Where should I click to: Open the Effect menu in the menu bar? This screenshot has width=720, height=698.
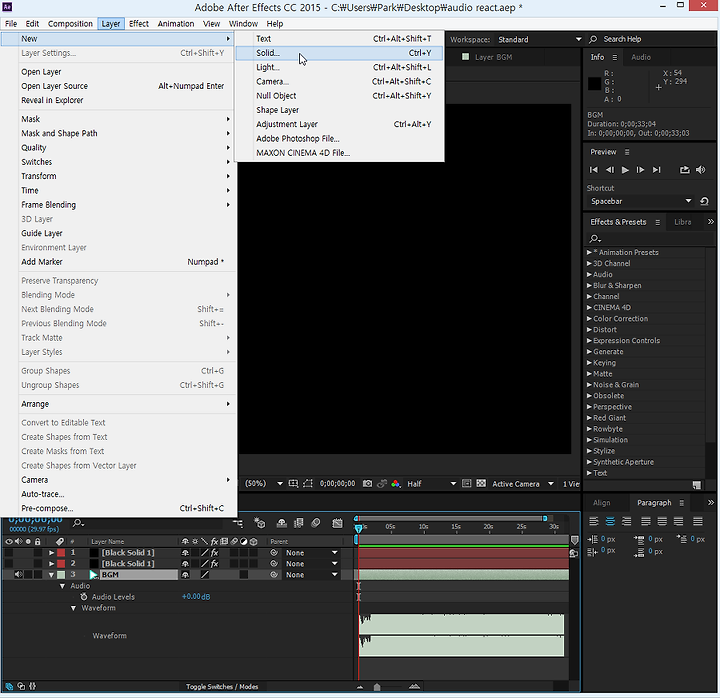point(139,23)
